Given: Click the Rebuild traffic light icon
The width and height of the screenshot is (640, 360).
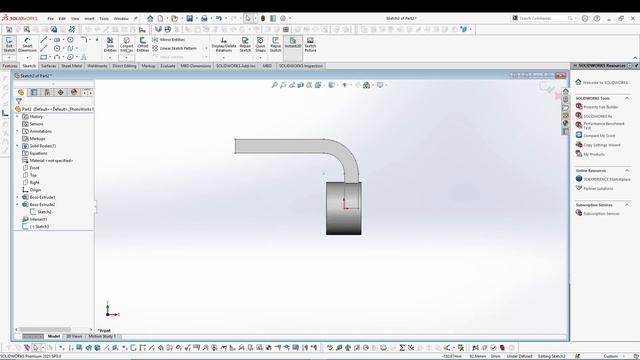Looking at the screenshot, I should click(263, 18).
